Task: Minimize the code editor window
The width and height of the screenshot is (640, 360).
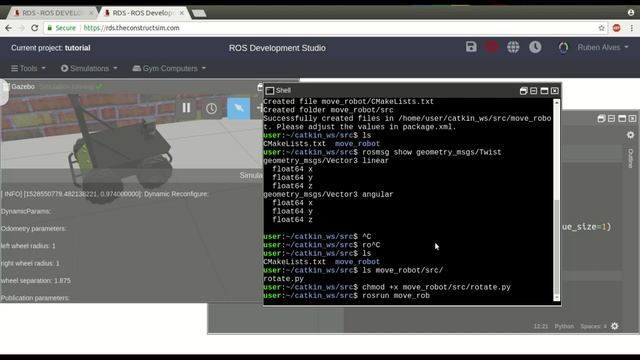Action: point(611,118)
